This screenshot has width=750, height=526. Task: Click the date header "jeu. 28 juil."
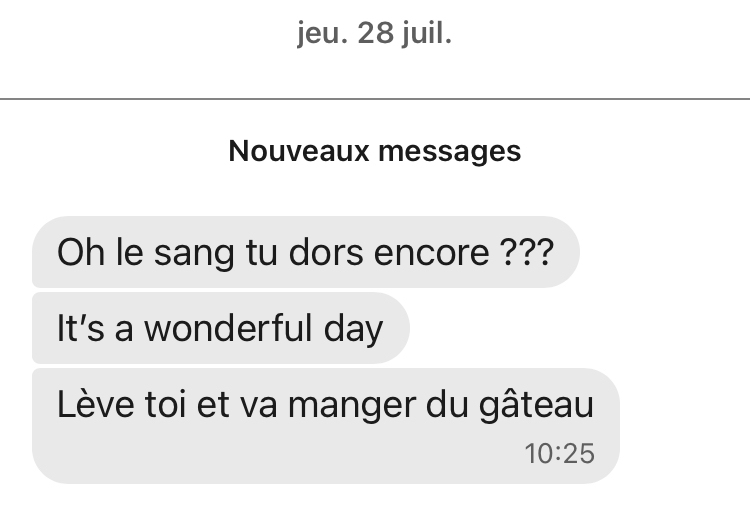pyautogui.click(x=374, y=35)
